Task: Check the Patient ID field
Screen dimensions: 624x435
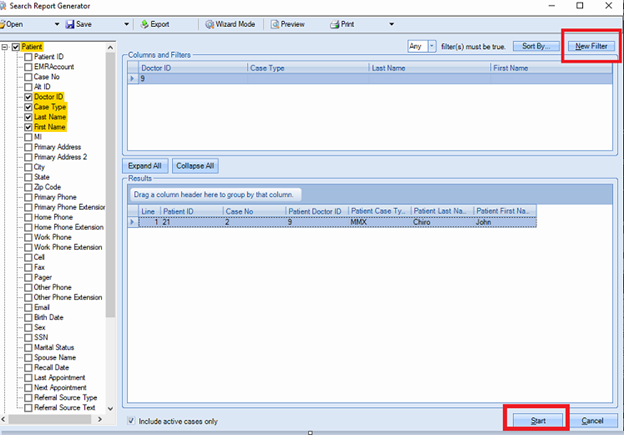Action: (x=27, y=57)
